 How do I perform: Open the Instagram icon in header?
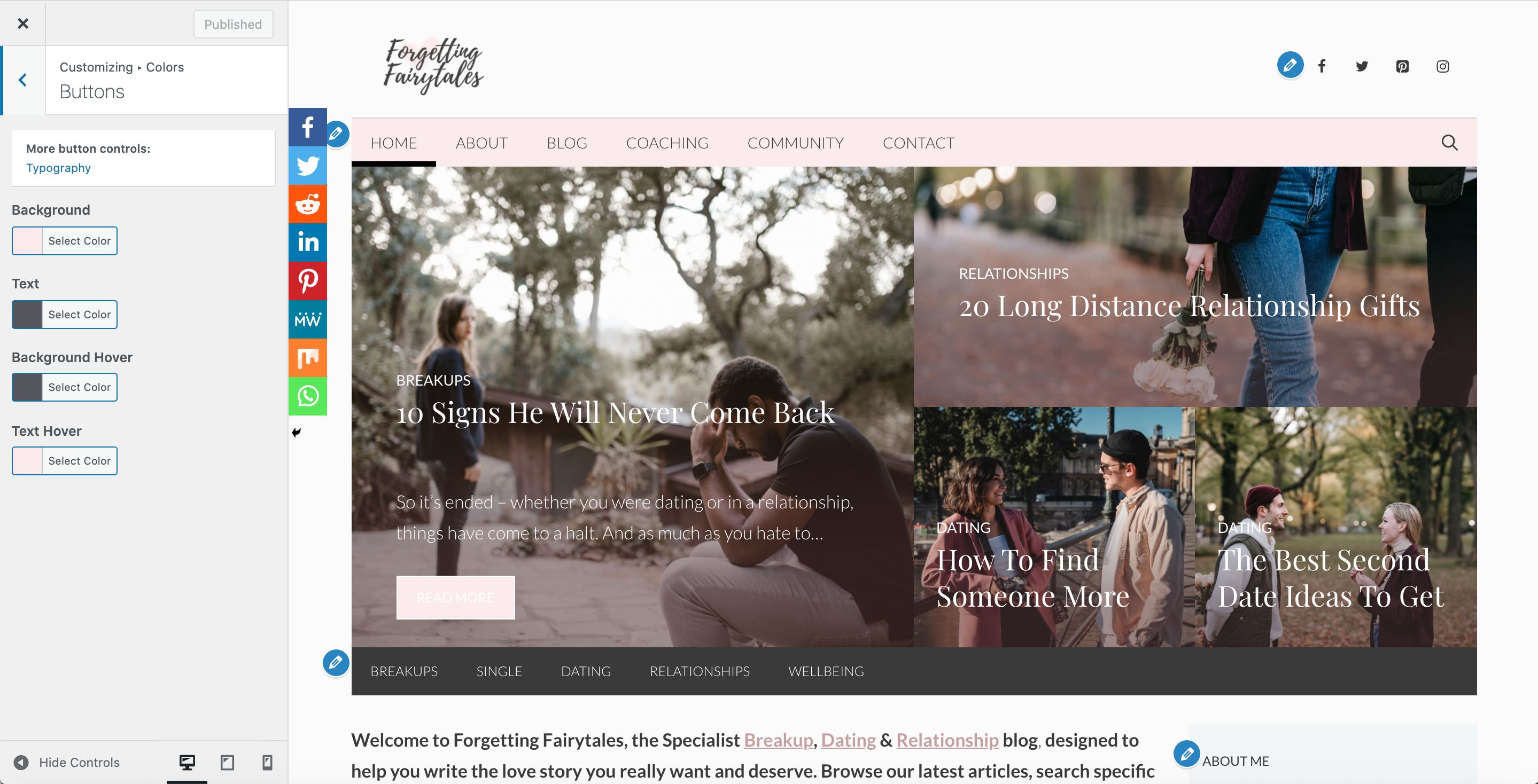point(1442,66)
